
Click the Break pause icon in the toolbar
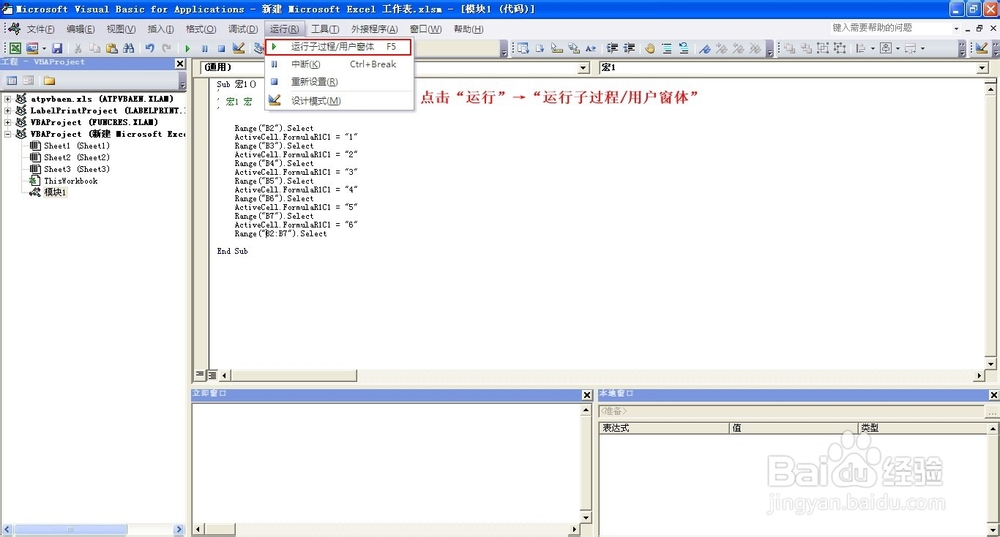click(204, 48)
